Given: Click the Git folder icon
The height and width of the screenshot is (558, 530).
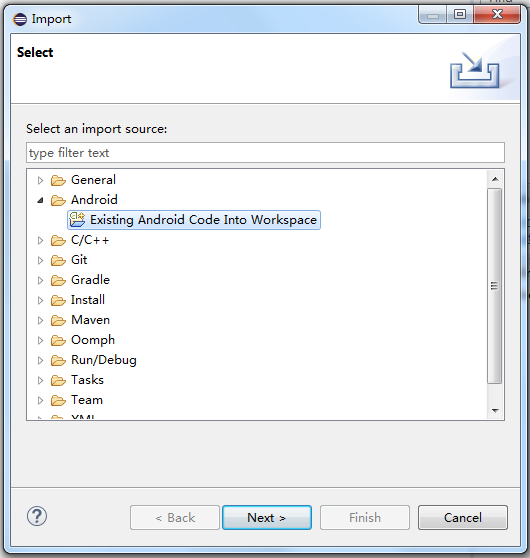Looking at the screenshot, I should (x=58, y=260).
